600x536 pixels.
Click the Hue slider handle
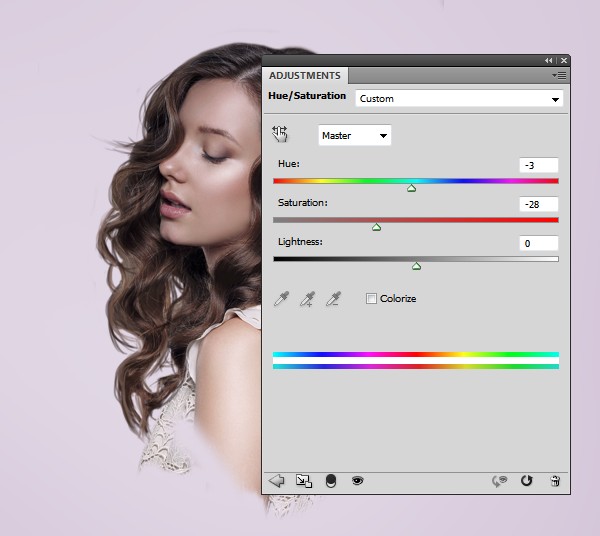tap(411, 188)
